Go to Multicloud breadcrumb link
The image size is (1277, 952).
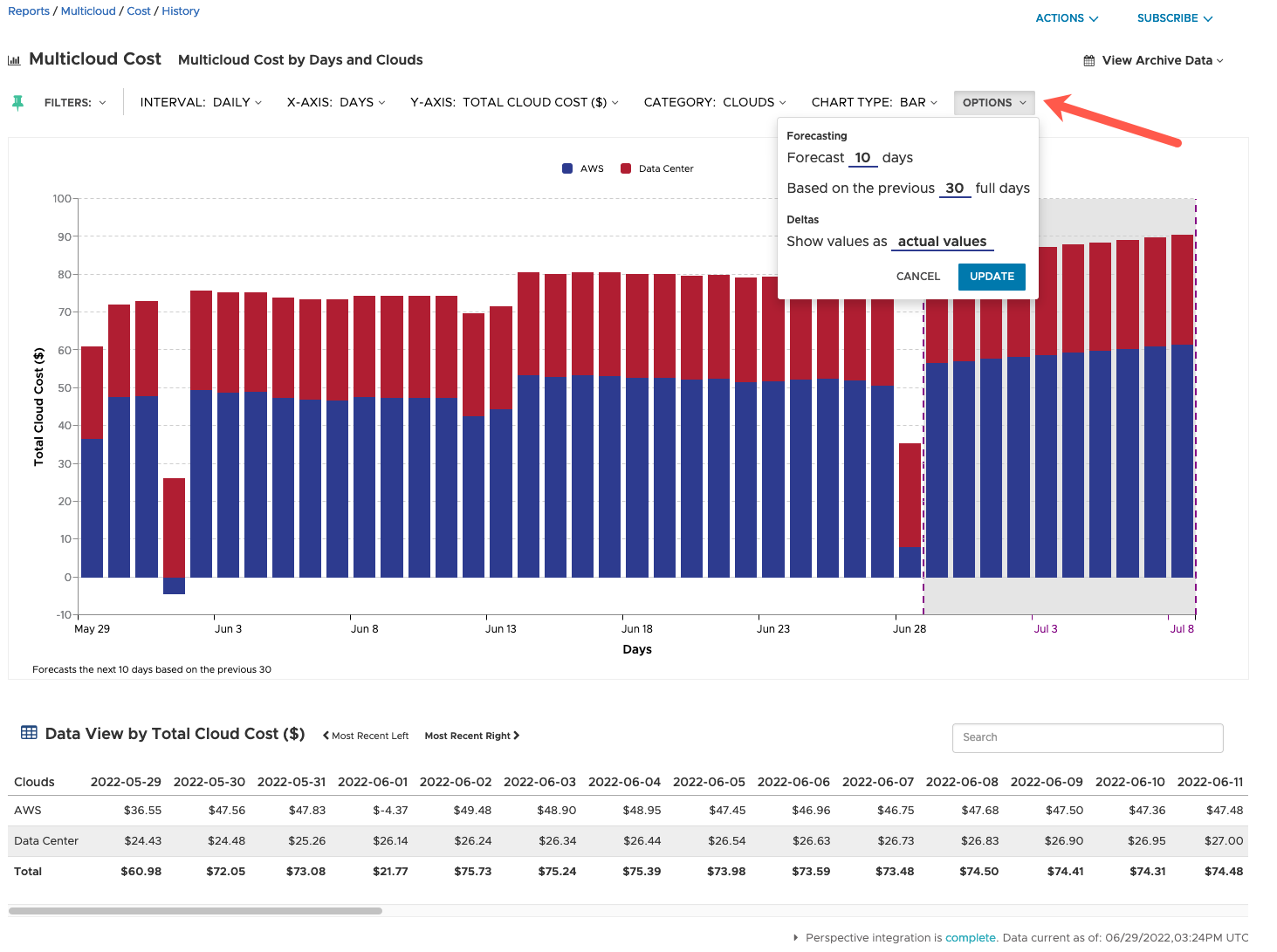tap(88, 11)
